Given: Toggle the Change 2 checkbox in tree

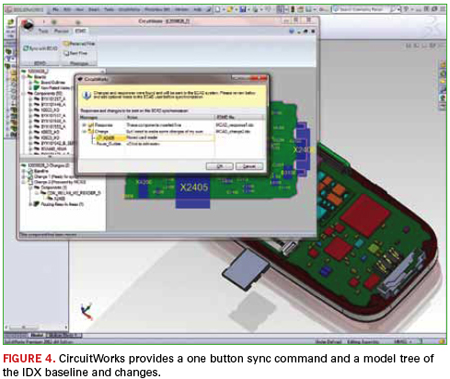Looking at the screenshot, I should pos(30,182).
